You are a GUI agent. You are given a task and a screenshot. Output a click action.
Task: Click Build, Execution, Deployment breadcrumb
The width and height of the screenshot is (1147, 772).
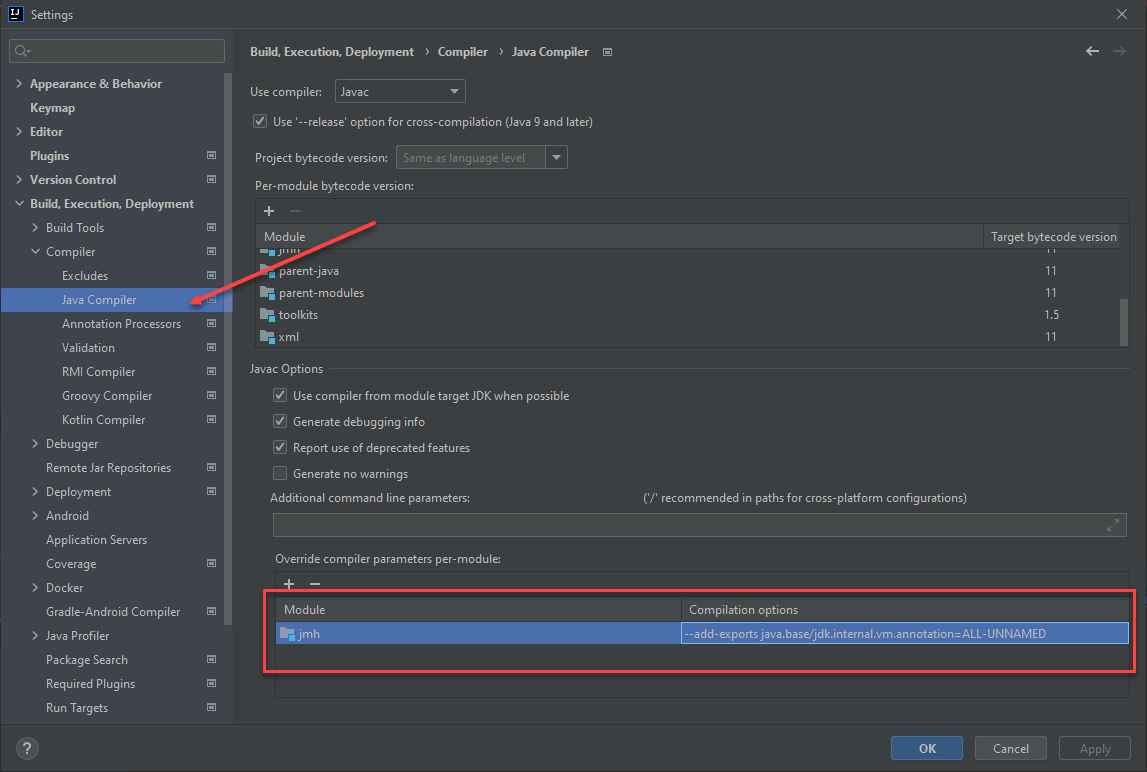coord(331,52)
